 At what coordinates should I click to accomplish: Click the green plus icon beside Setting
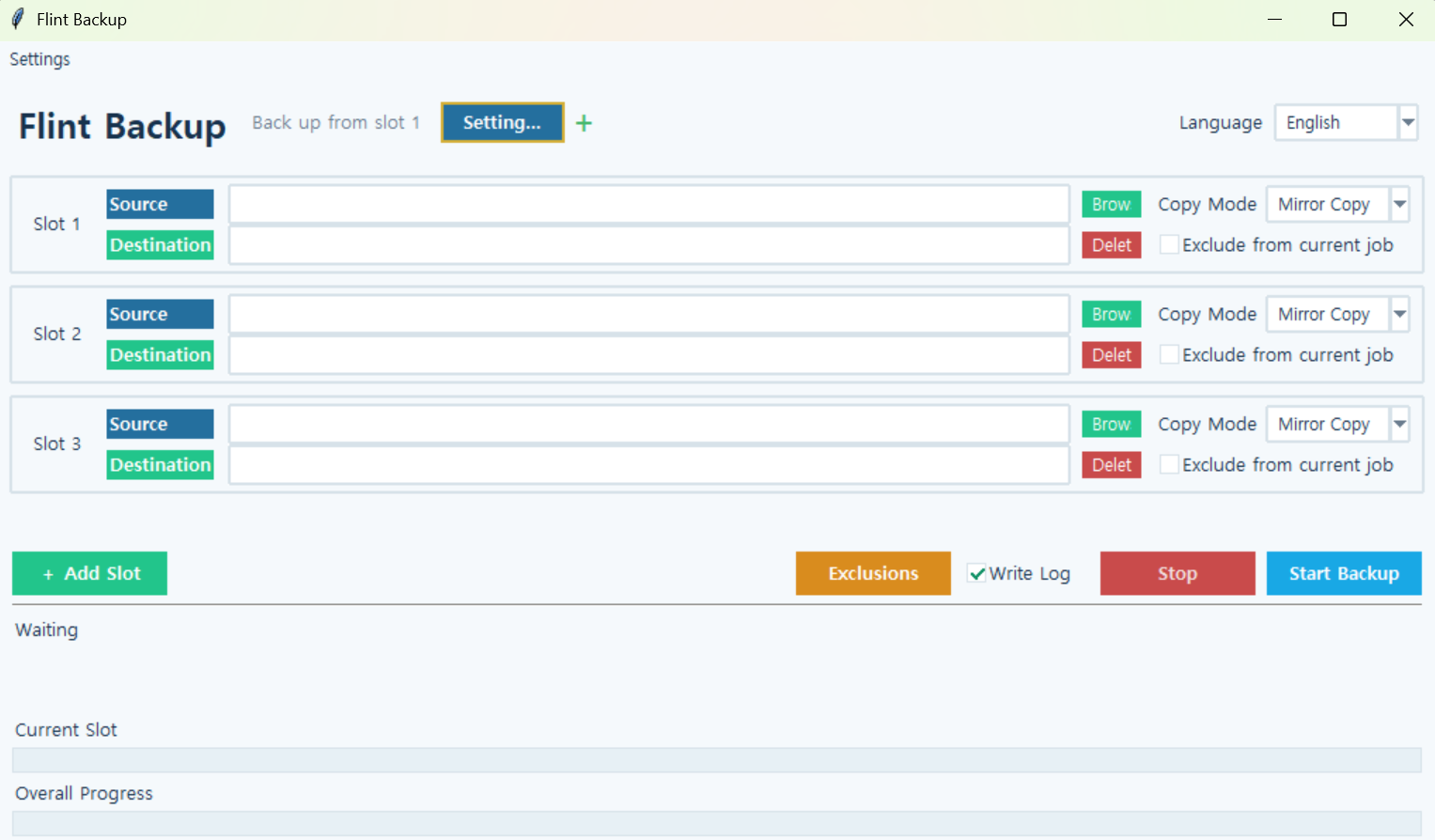click(x=584, y=123)
